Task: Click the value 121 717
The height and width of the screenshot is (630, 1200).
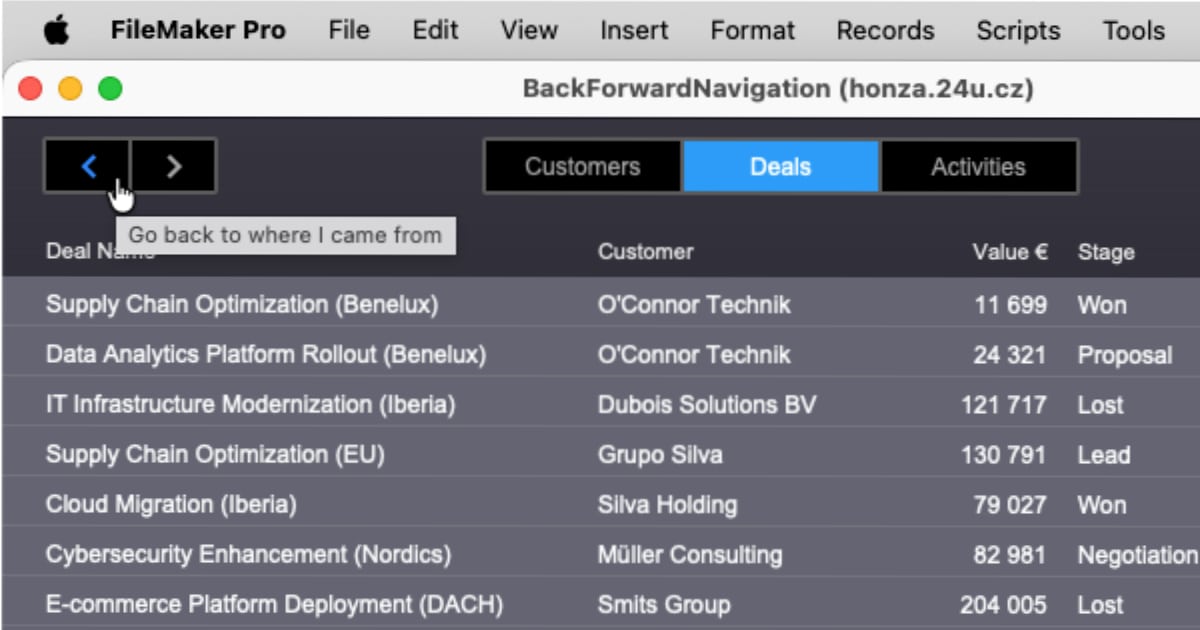Action: pyautogui.click(x=1004, y=405)
